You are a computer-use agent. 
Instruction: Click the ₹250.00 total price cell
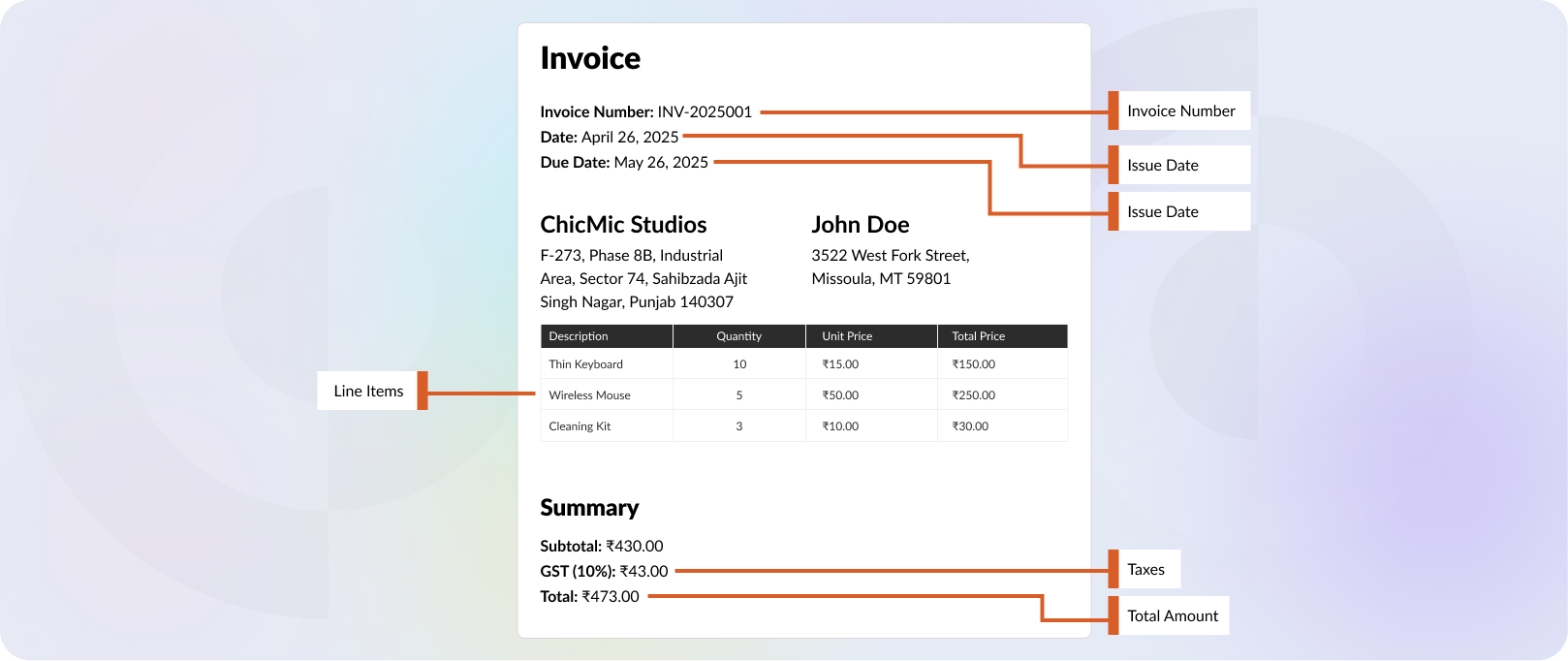973,395
